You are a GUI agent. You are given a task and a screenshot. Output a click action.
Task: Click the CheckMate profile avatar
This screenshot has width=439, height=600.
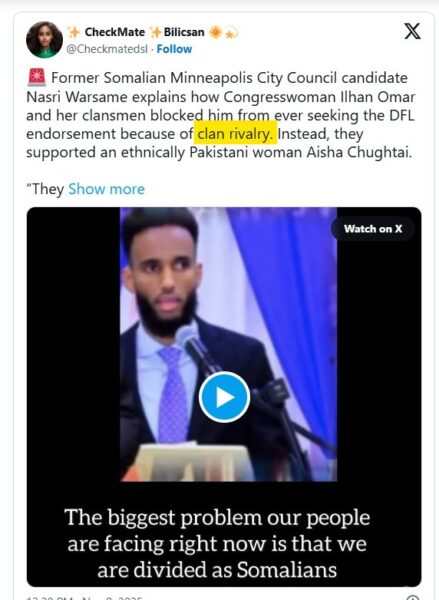click(44, 40)
